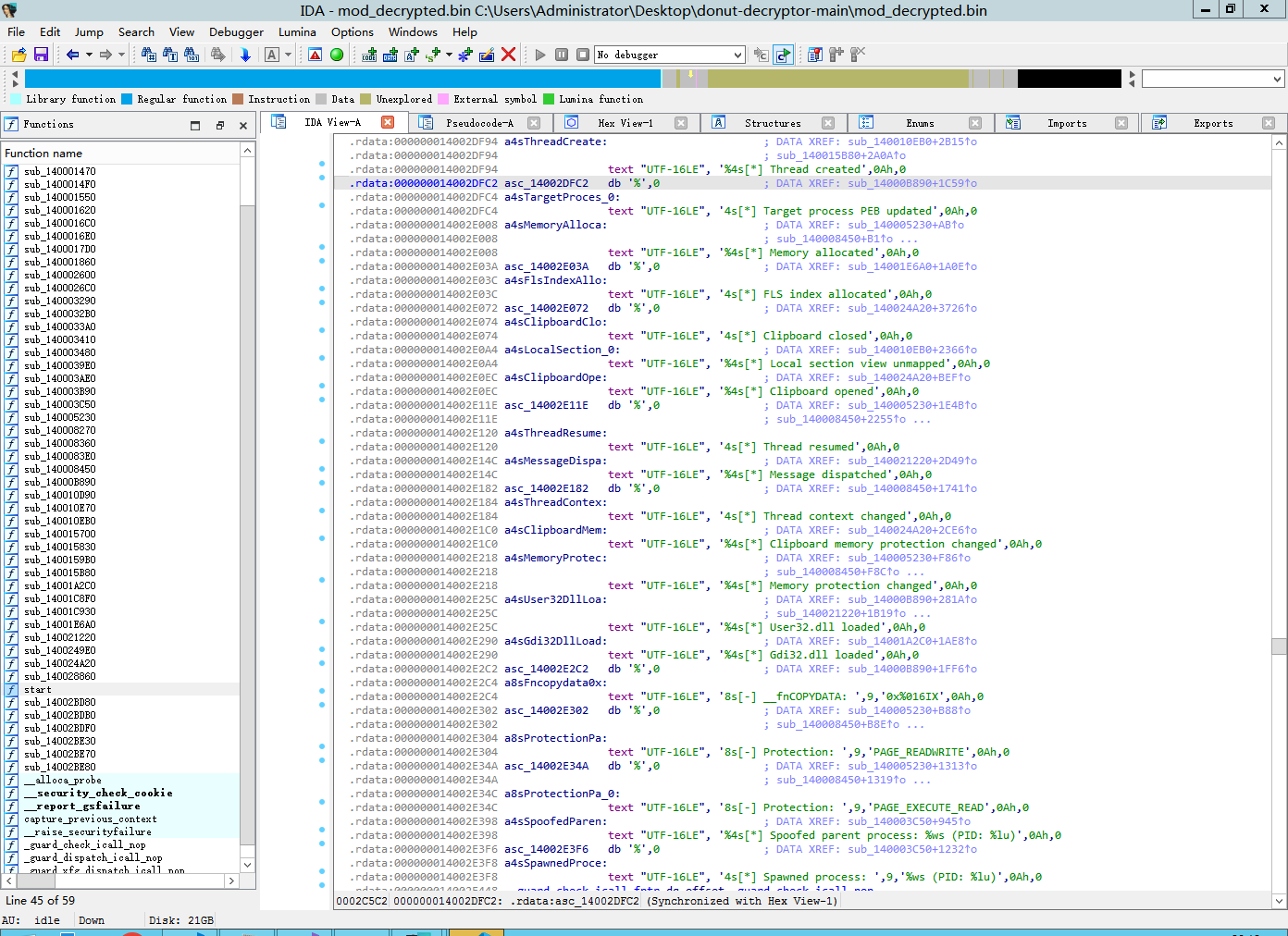Expand the jump back history arrow
1288x936 pixels.
(x=89, y=55)
